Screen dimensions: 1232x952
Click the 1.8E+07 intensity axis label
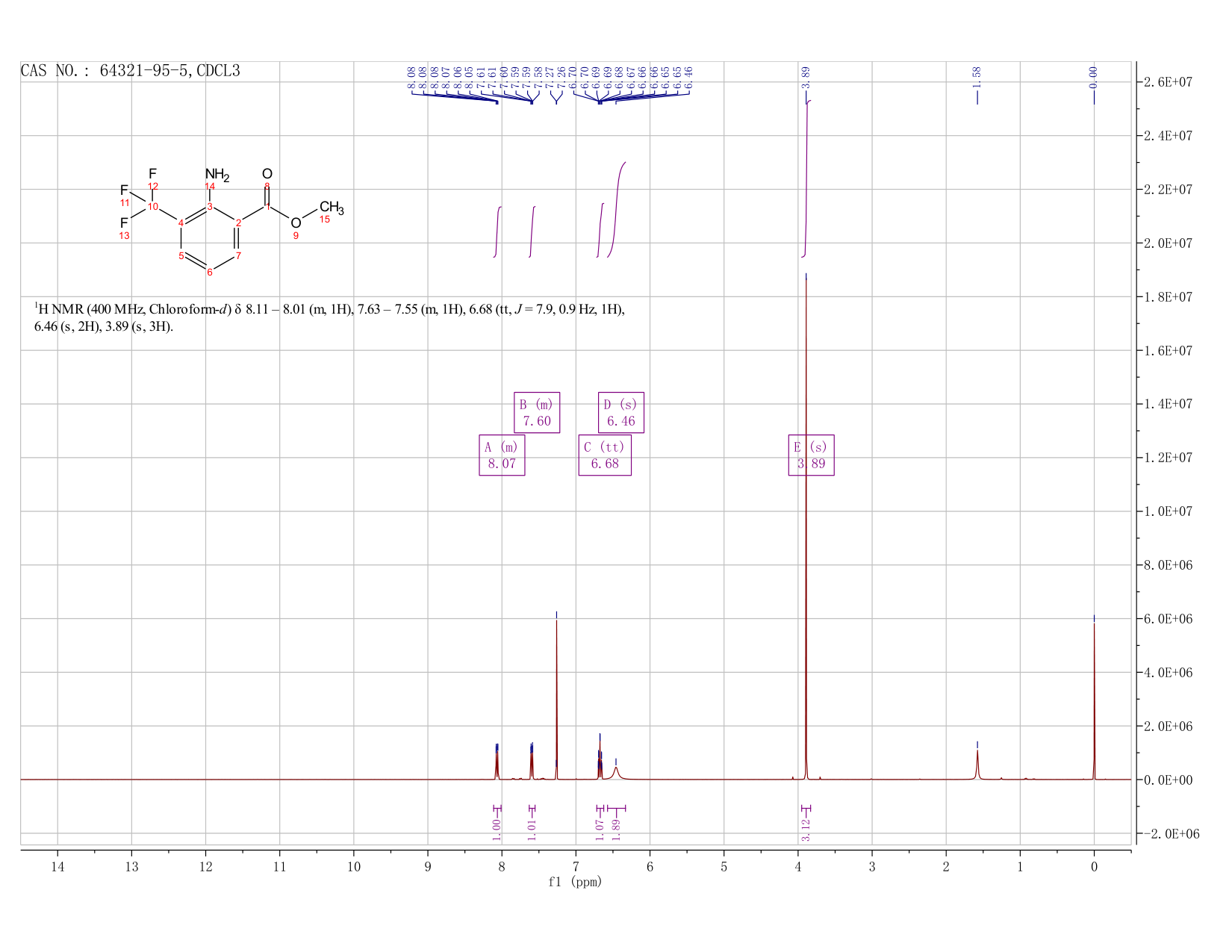coord(1168,296)
